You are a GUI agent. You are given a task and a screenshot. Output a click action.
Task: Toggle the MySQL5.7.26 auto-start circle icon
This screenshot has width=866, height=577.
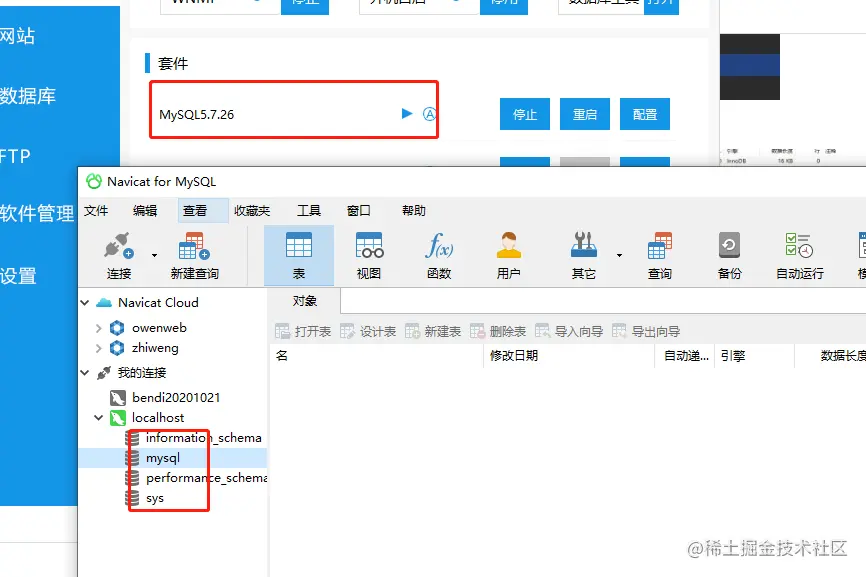pyautogui.click(x=429, y=114)
